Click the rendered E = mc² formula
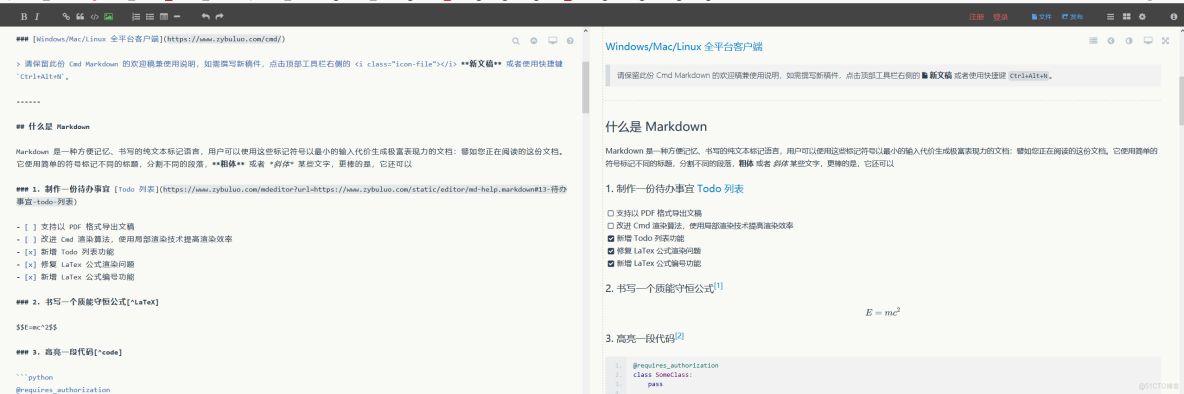1184x394 pixels. (883, 312)
